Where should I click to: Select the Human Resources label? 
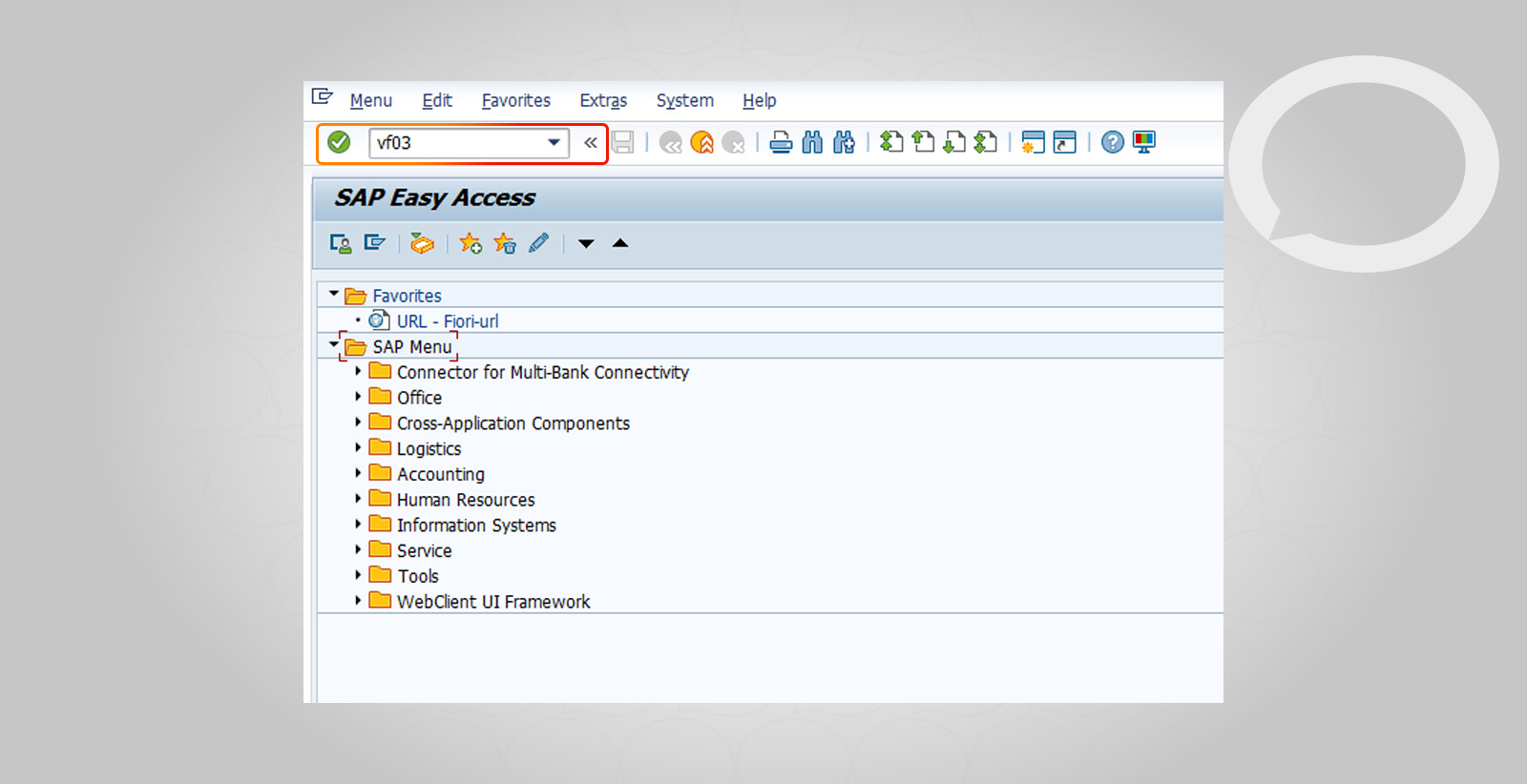(x=466, y=500)
